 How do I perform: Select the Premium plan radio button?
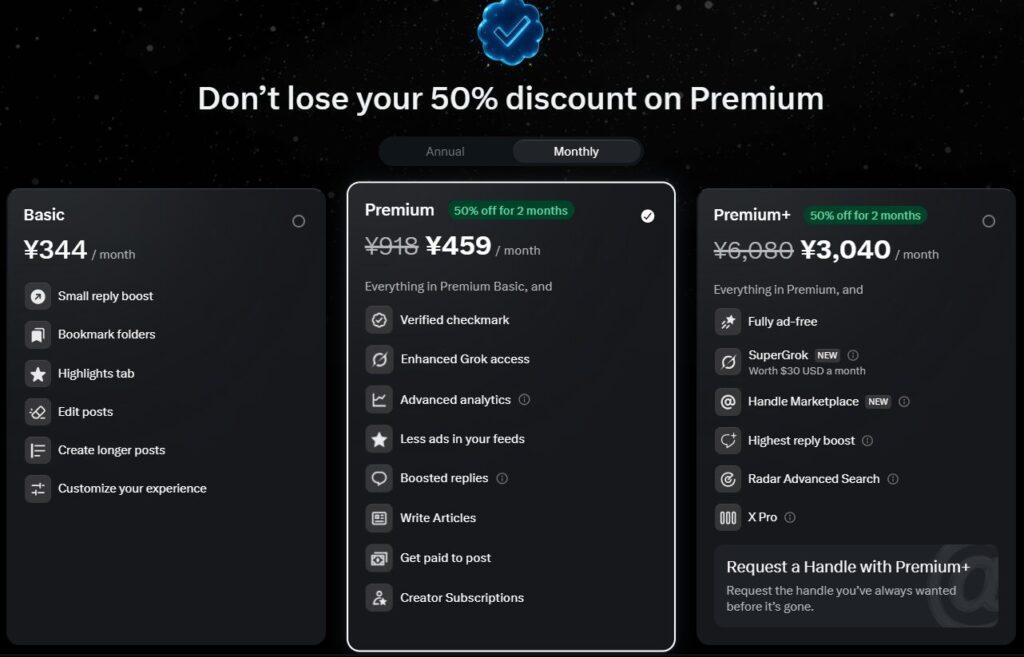pos(648,216)
